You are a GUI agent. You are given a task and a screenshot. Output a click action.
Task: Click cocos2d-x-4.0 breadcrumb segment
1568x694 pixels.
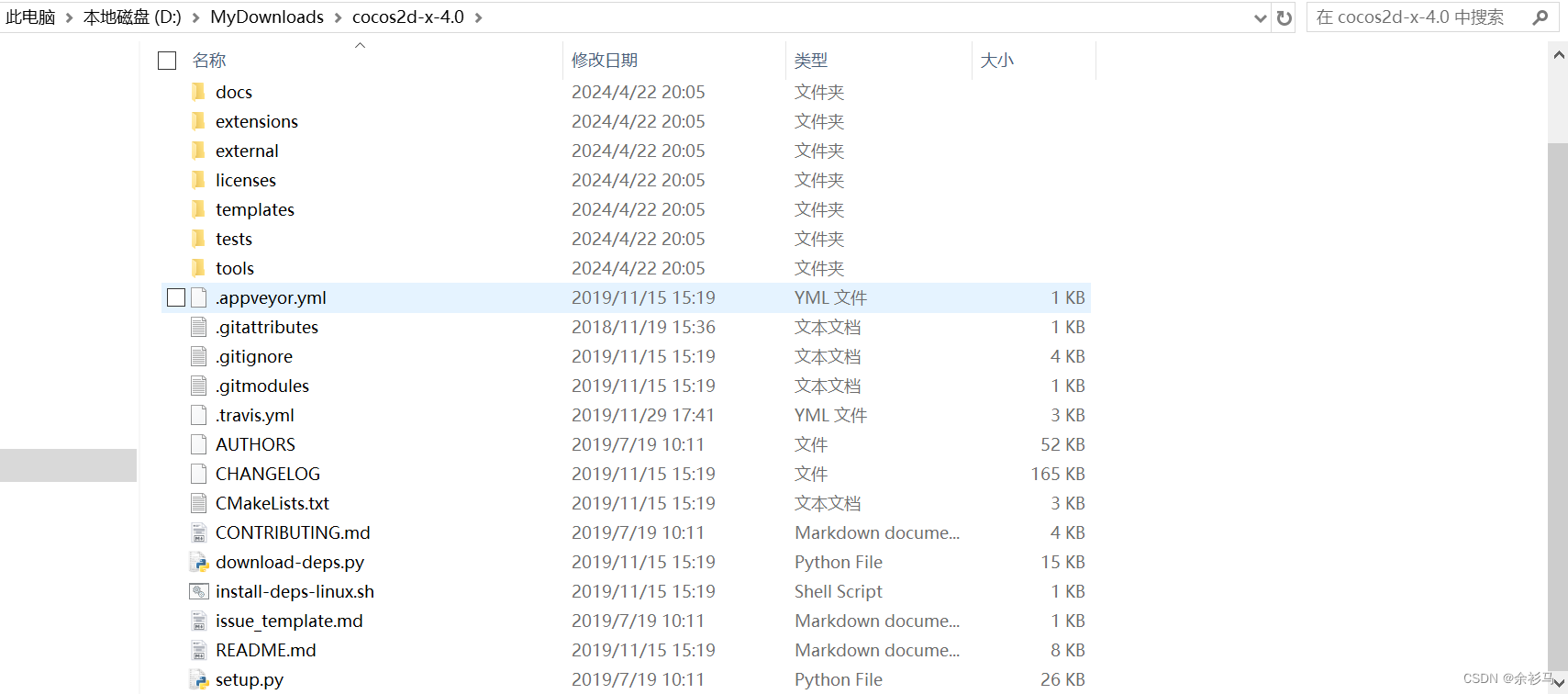pyautogui.click(x=408, y=17)
